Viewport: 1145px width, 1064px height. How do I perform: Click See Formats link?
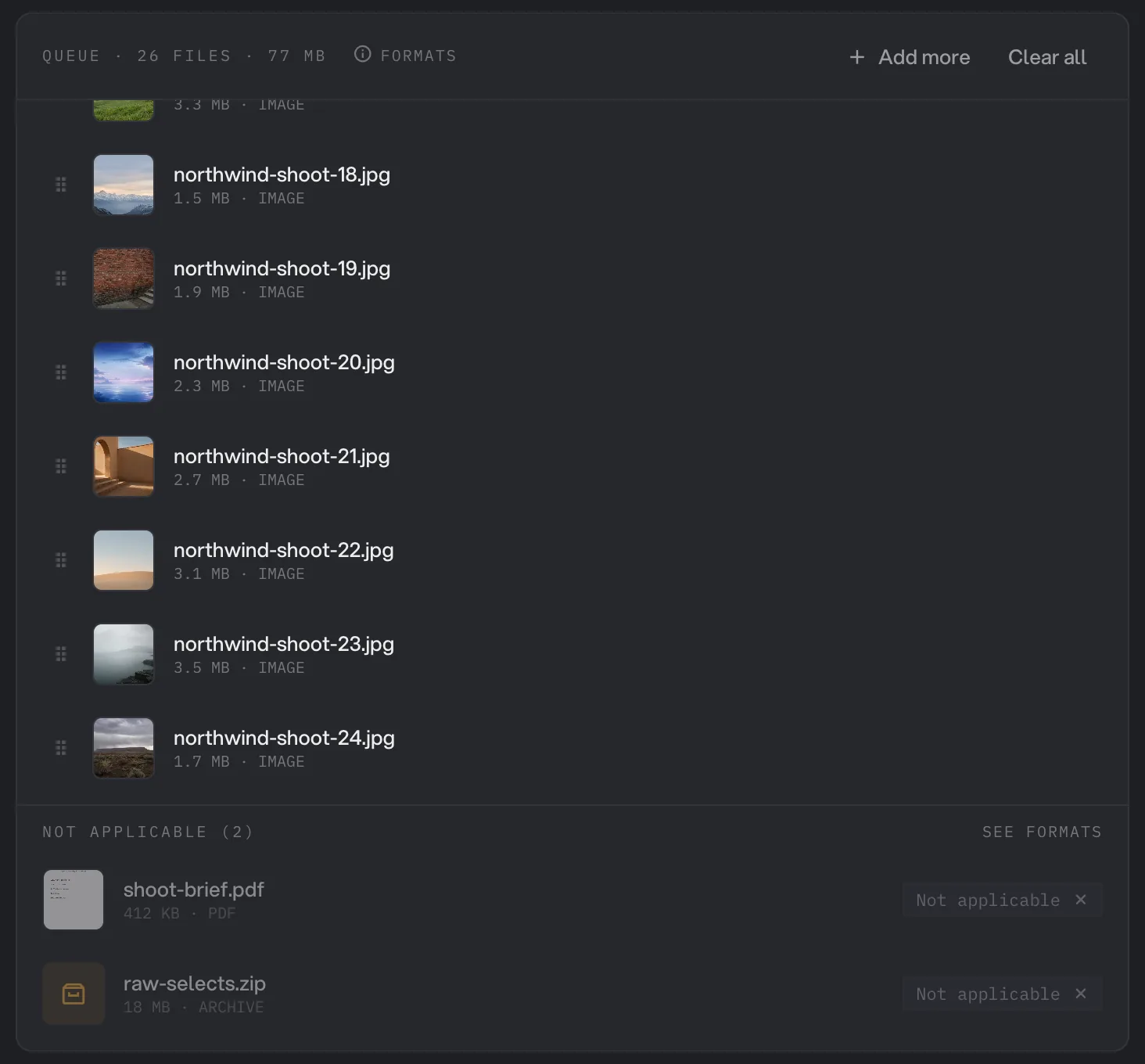1042,832
